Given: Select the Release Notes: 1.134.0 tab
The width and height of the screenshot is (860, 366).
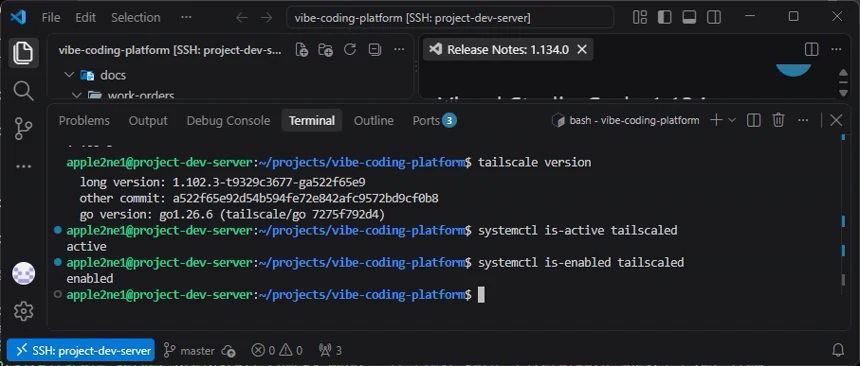Looking at the screenshot, I should (x=508, y=49).
